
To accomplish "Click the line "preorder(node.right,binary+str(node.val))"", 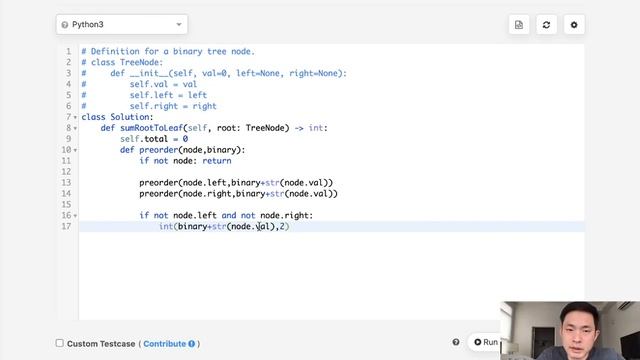I will (x=238, y=193).
